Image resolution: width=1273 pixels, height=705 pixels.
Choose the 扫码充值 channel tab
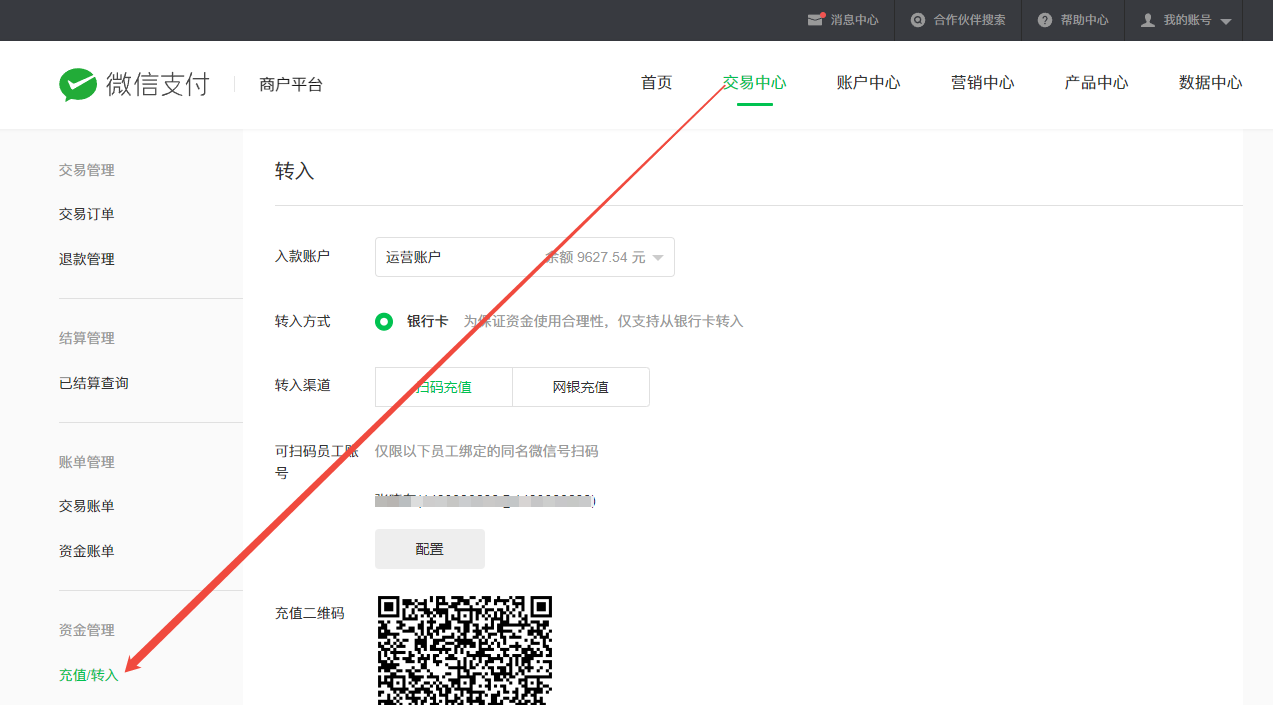pyautogui.click(x=444, y=387)
